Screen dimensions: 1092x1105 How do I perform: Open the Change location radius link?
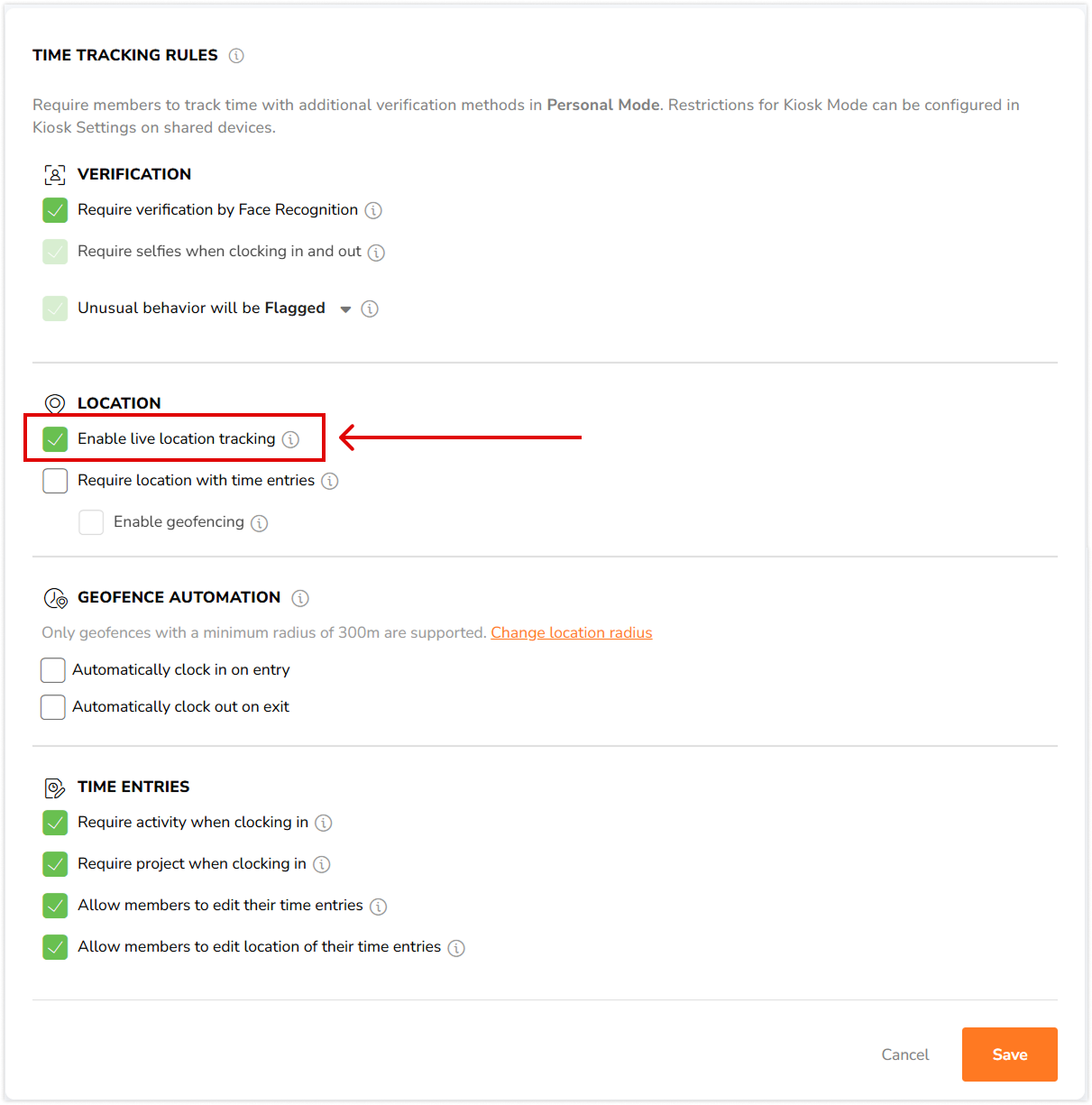pos(571,632)
